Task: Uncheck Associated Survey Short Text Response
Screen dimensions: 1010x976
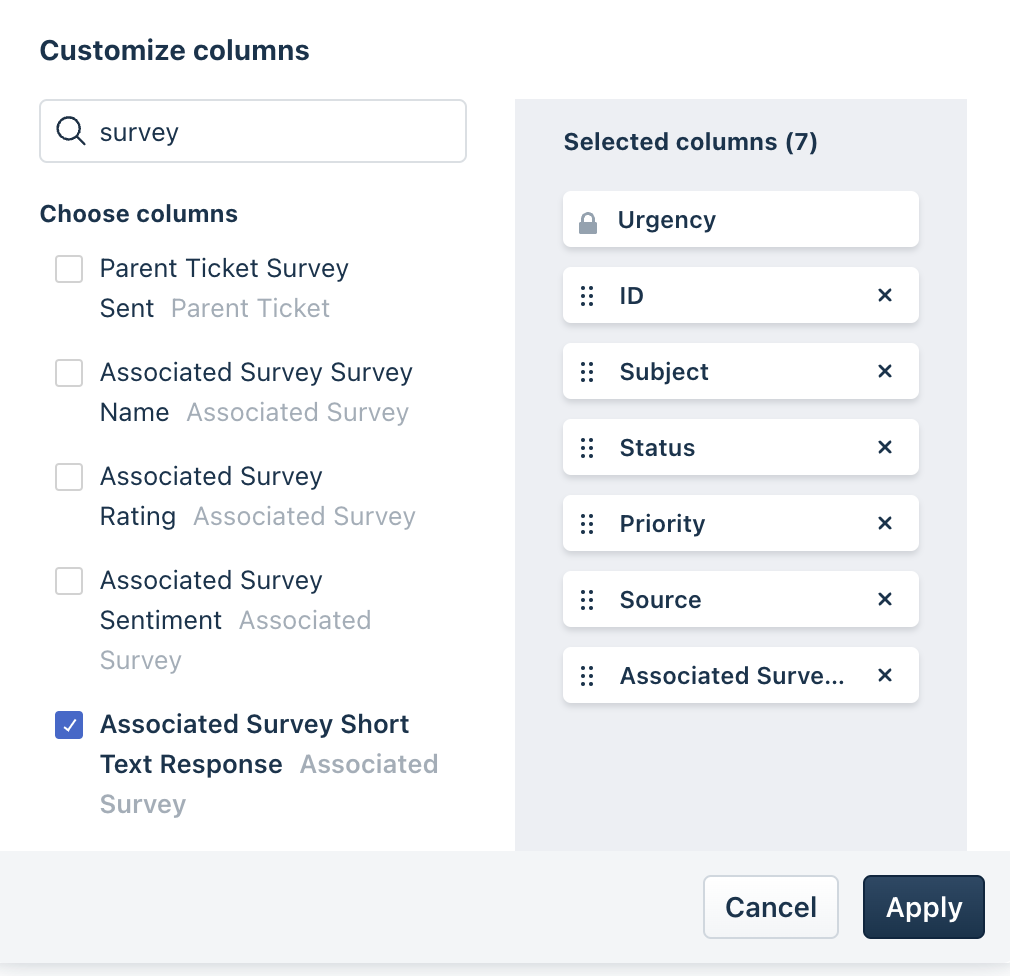Action: coord(69,725)
